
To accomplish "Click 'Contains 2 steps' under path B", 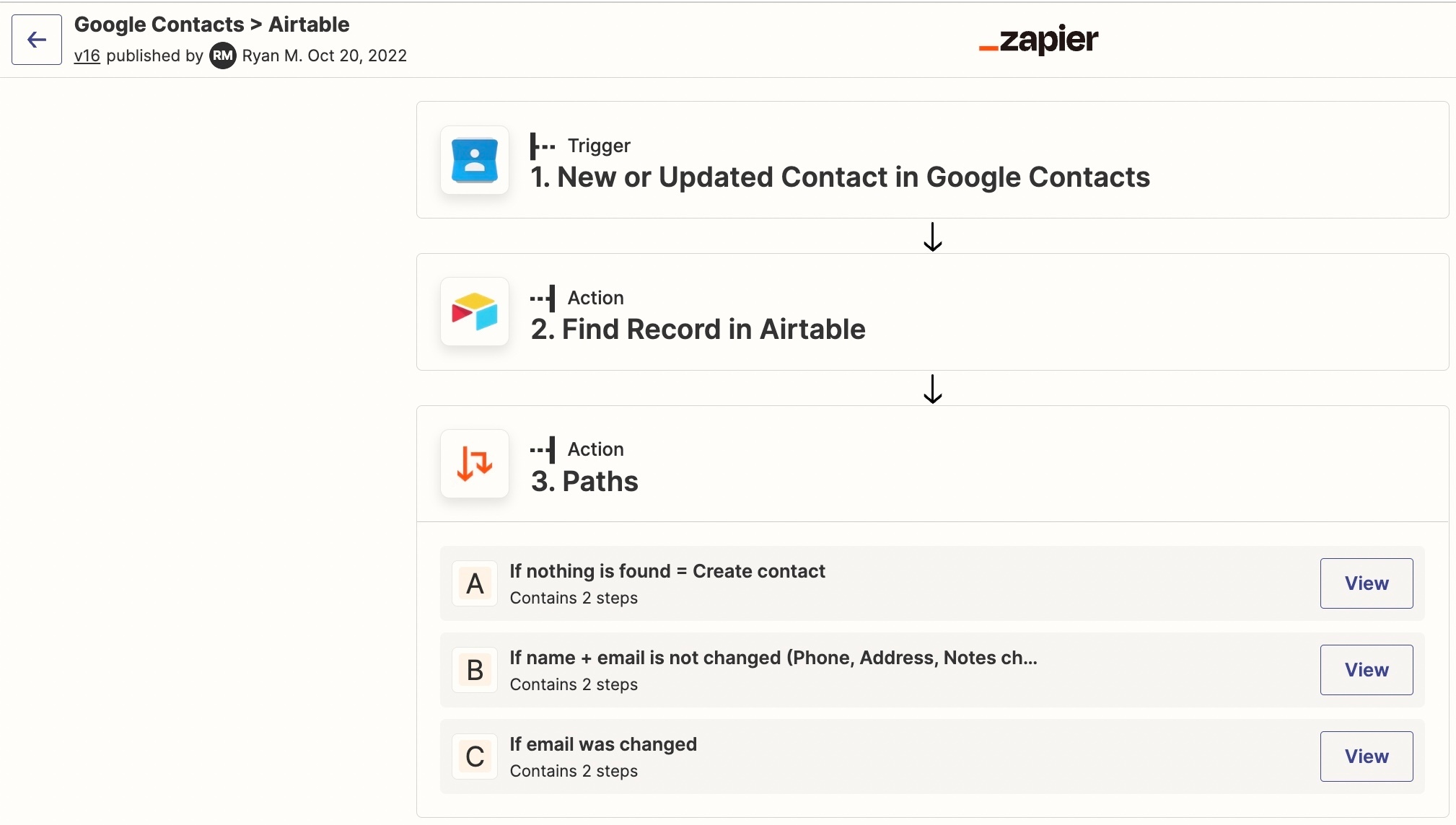I will coord(574,684).
